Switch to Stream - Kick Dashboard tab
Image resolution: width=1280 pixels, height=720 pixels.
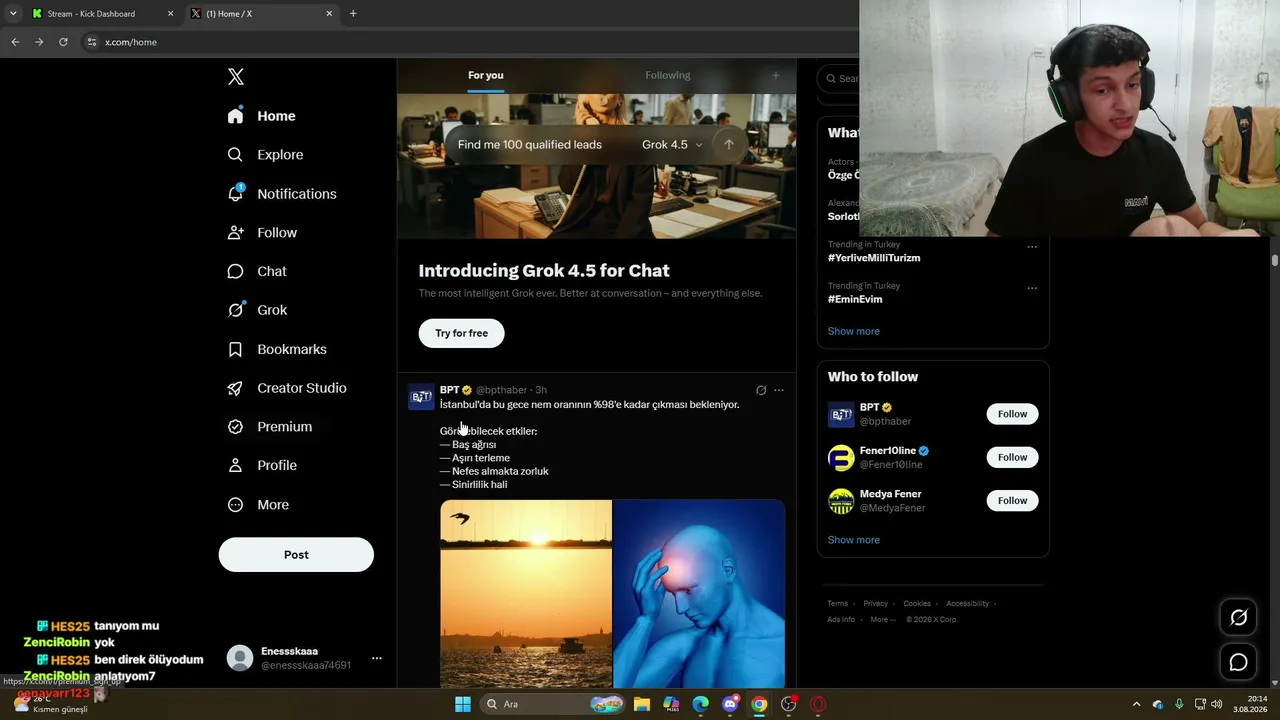click(102, 14)
